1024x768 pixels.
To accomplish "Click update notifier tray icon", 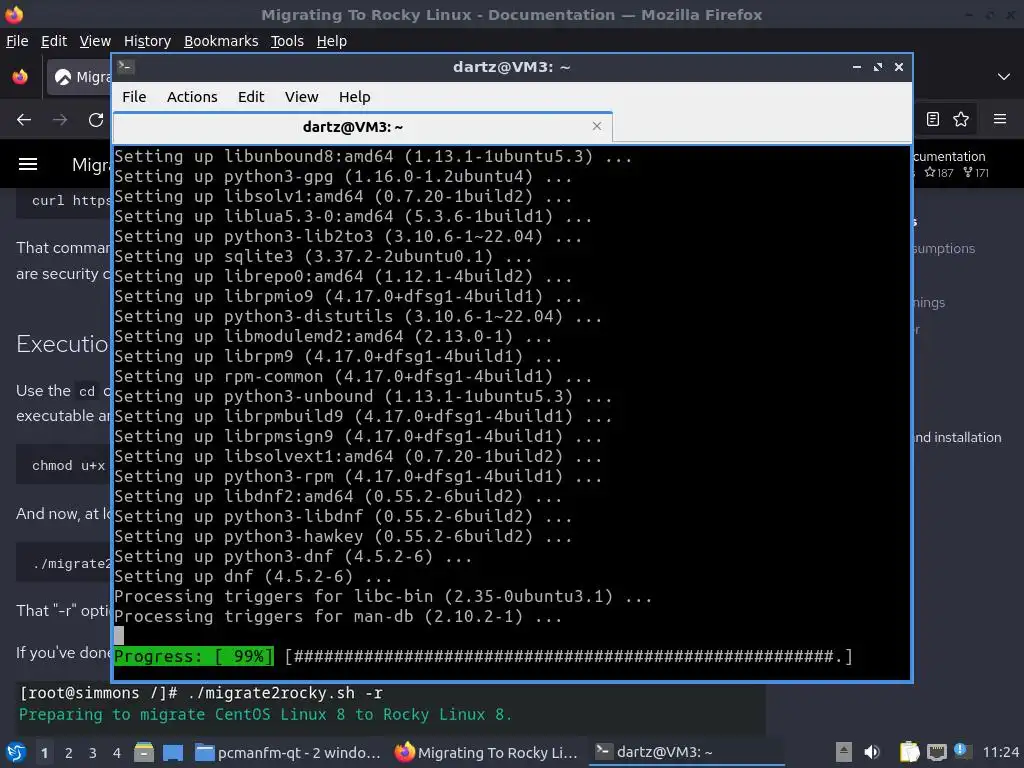I will (961, 750).
